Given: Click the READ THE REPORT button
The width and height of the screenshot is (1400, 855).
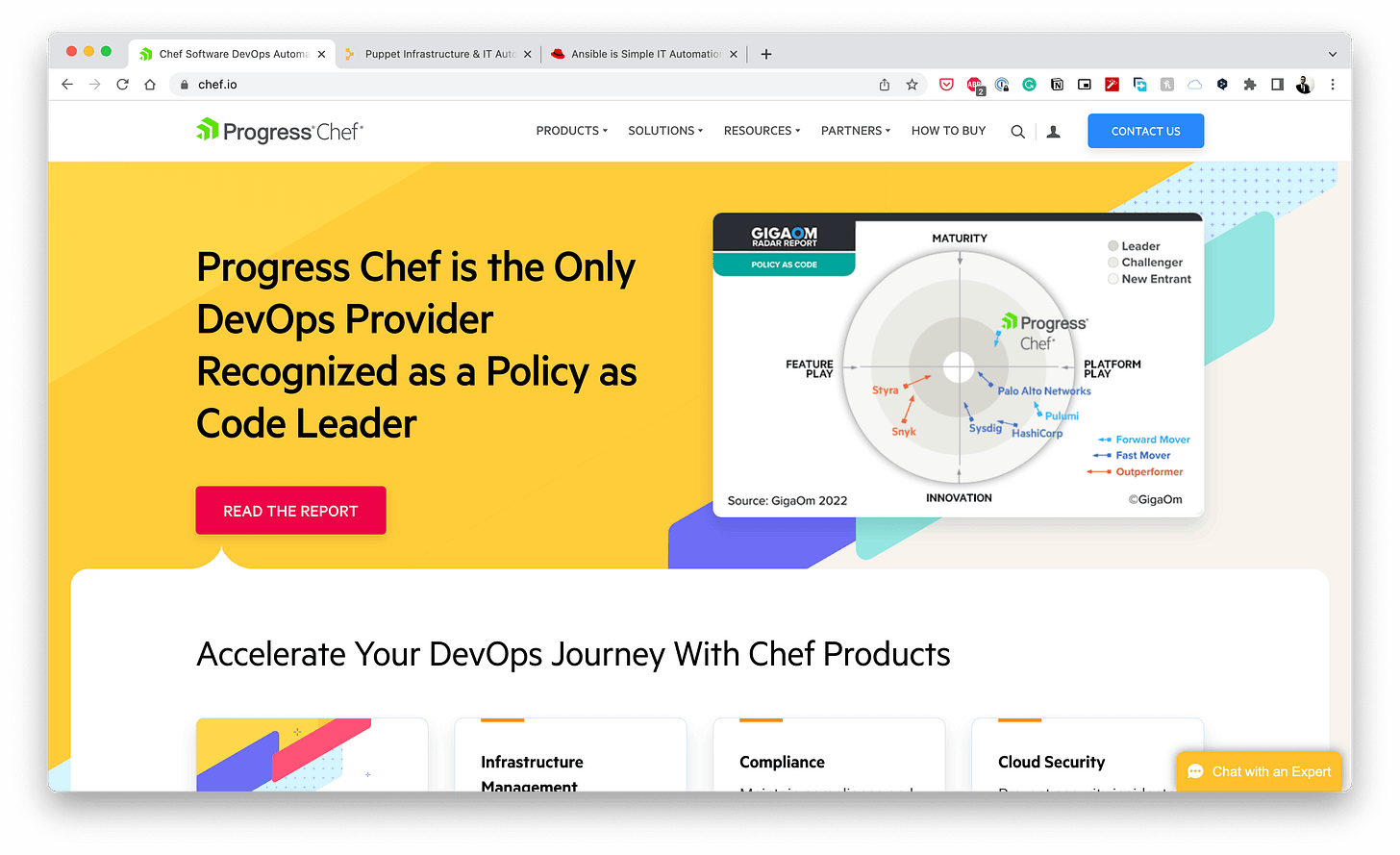Looking at the screenshot, I should pyautogui.click(x=290, y=511).
